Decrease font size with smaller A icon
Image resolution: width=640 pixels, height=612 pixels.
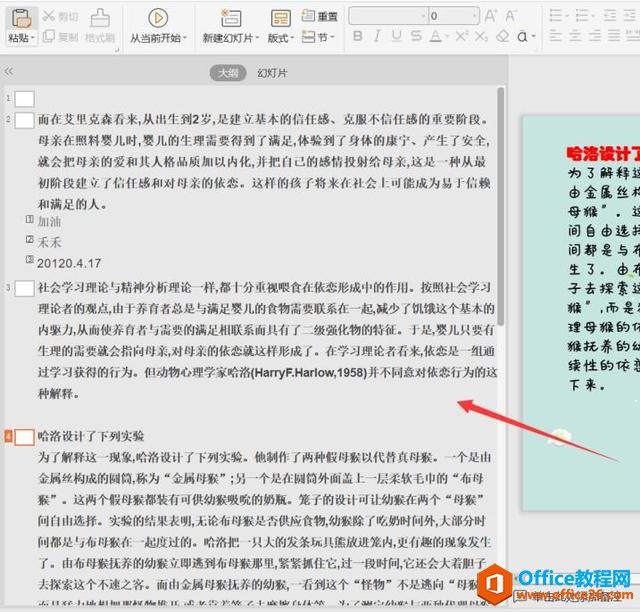[510, 16]
